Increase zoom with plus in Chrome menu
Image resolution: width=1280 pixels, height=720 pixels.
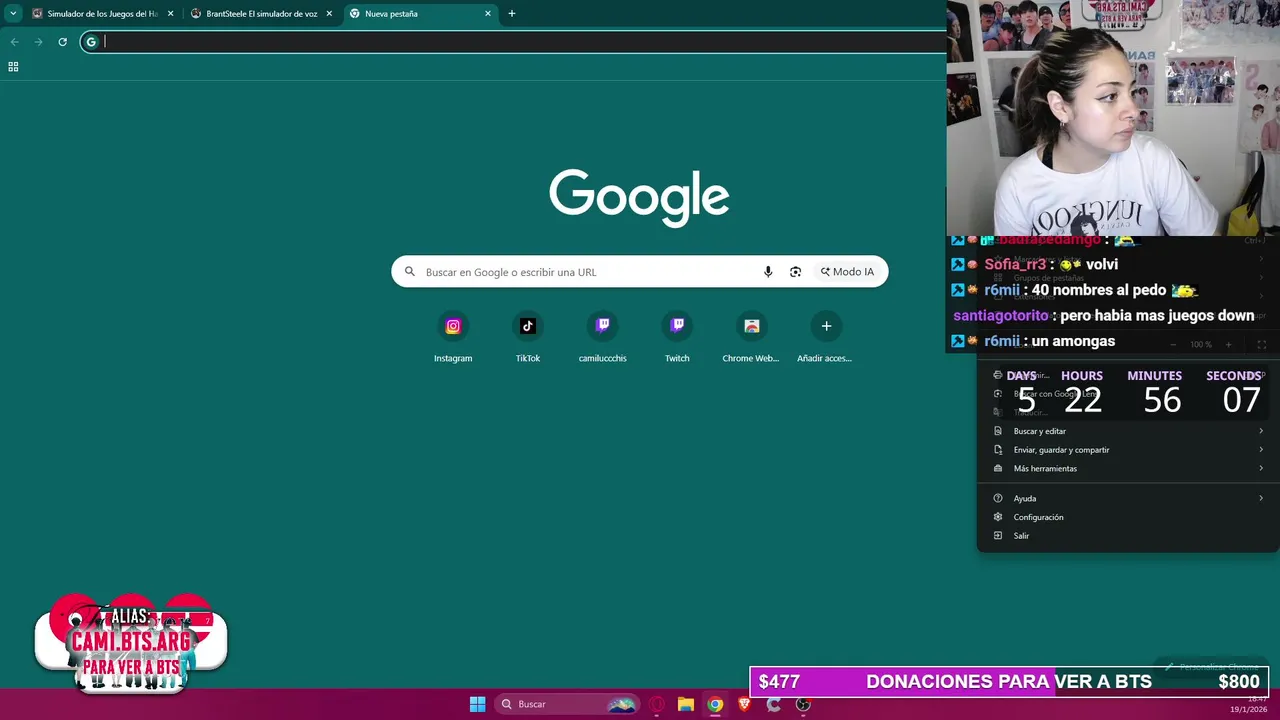click(x=1229, y=345)
